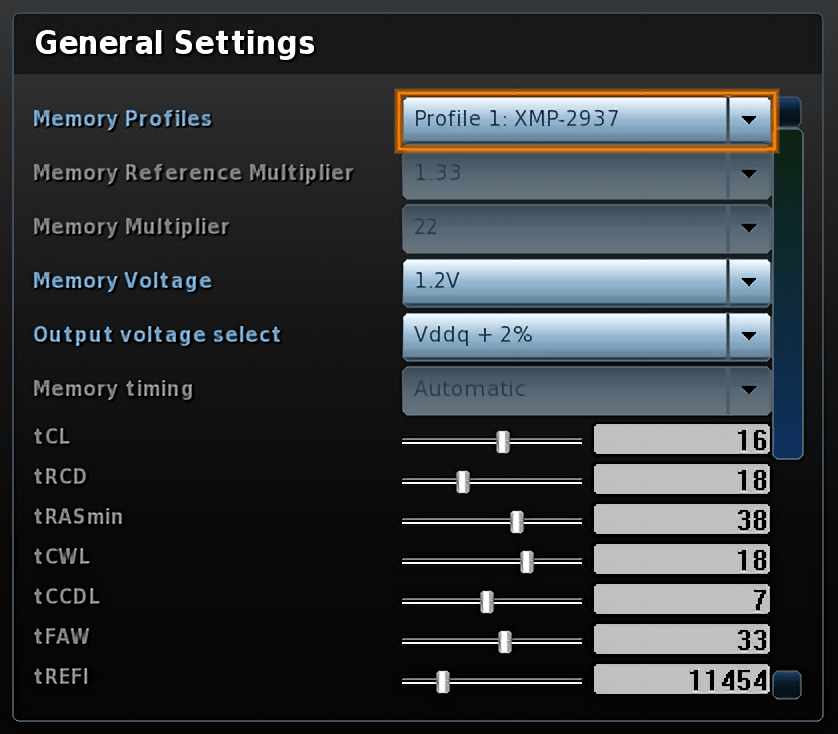This screenshot has width=838, height=734.
Task: Click the Memory timing dropdown arrow
Action: click(x=749, y=390)
